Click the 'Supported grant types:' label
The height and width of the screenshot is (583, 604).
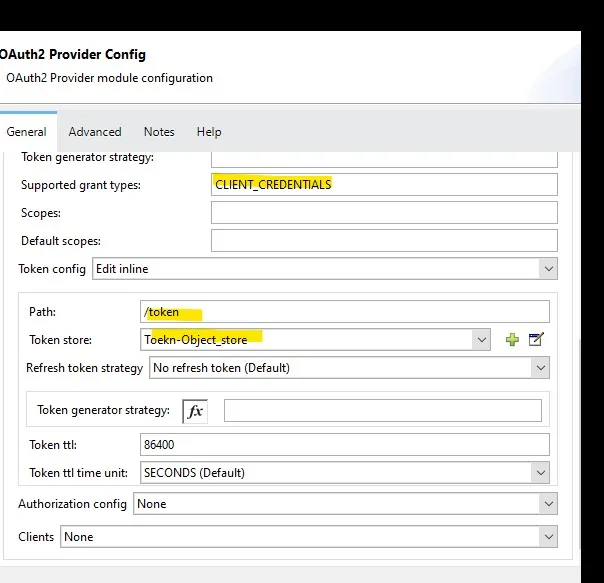(x=81, y=185)
